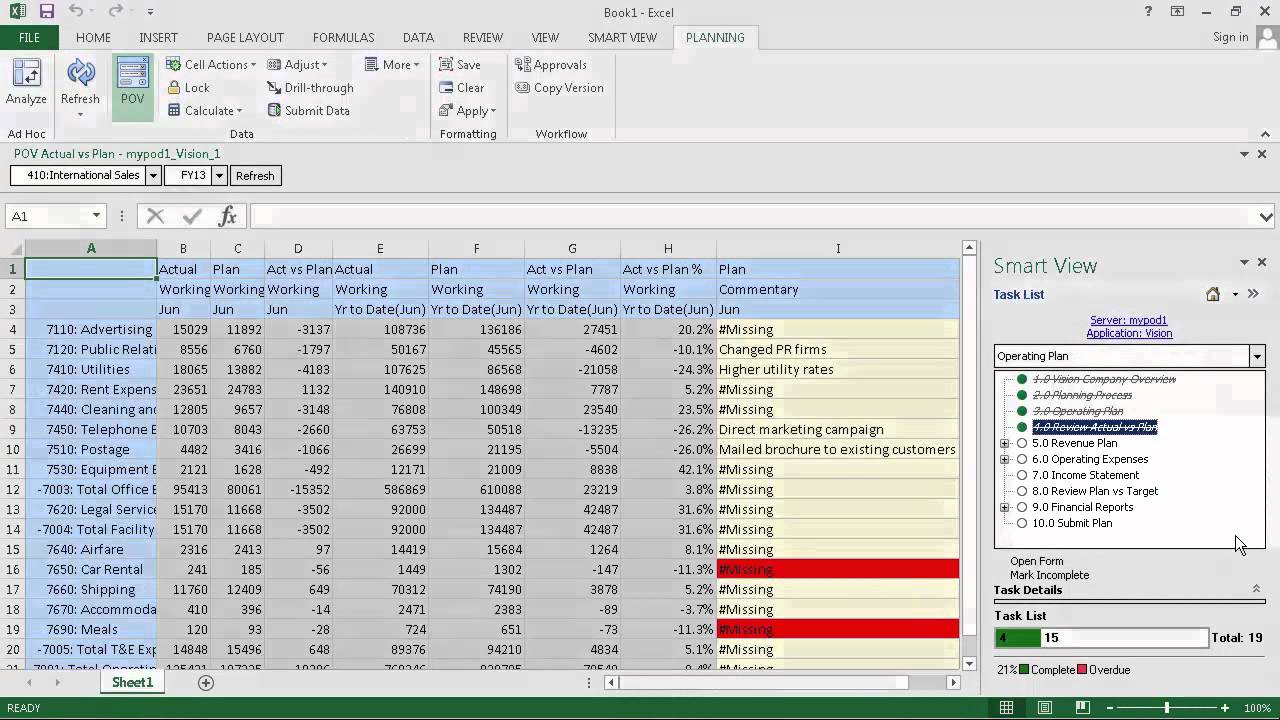Click the Smart View panel forward arrows
Image resolution: width=1280 pixels, height=720 pixels.
coord(1253,294)
